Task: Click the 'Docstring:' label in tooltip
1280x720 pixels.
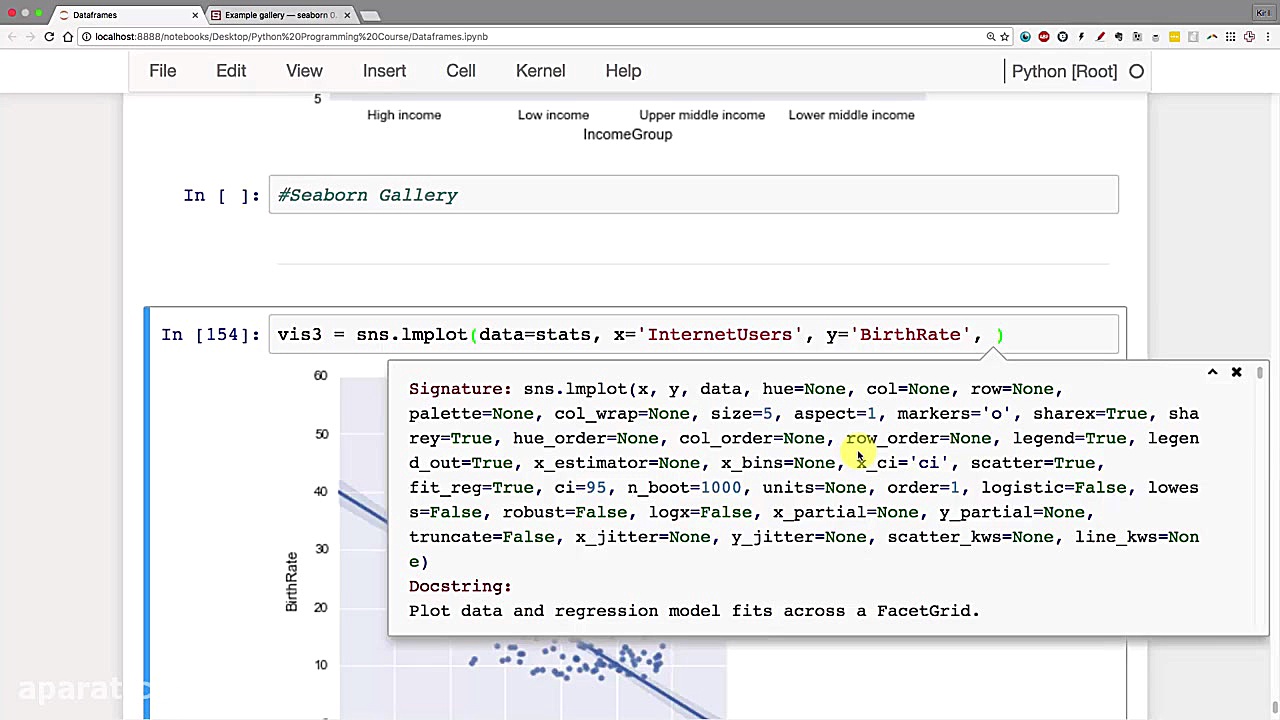Action: tap(460, 586)
